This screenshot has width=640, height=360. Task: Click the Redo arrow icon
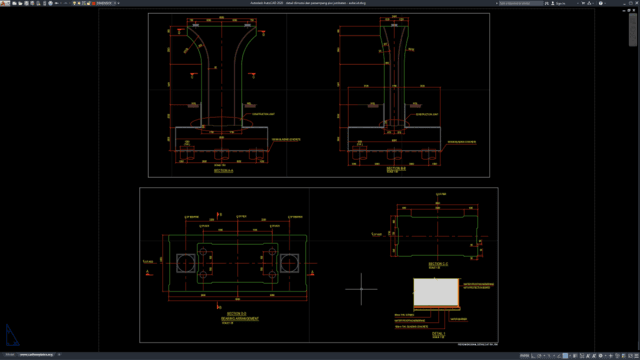click(65, 3)
